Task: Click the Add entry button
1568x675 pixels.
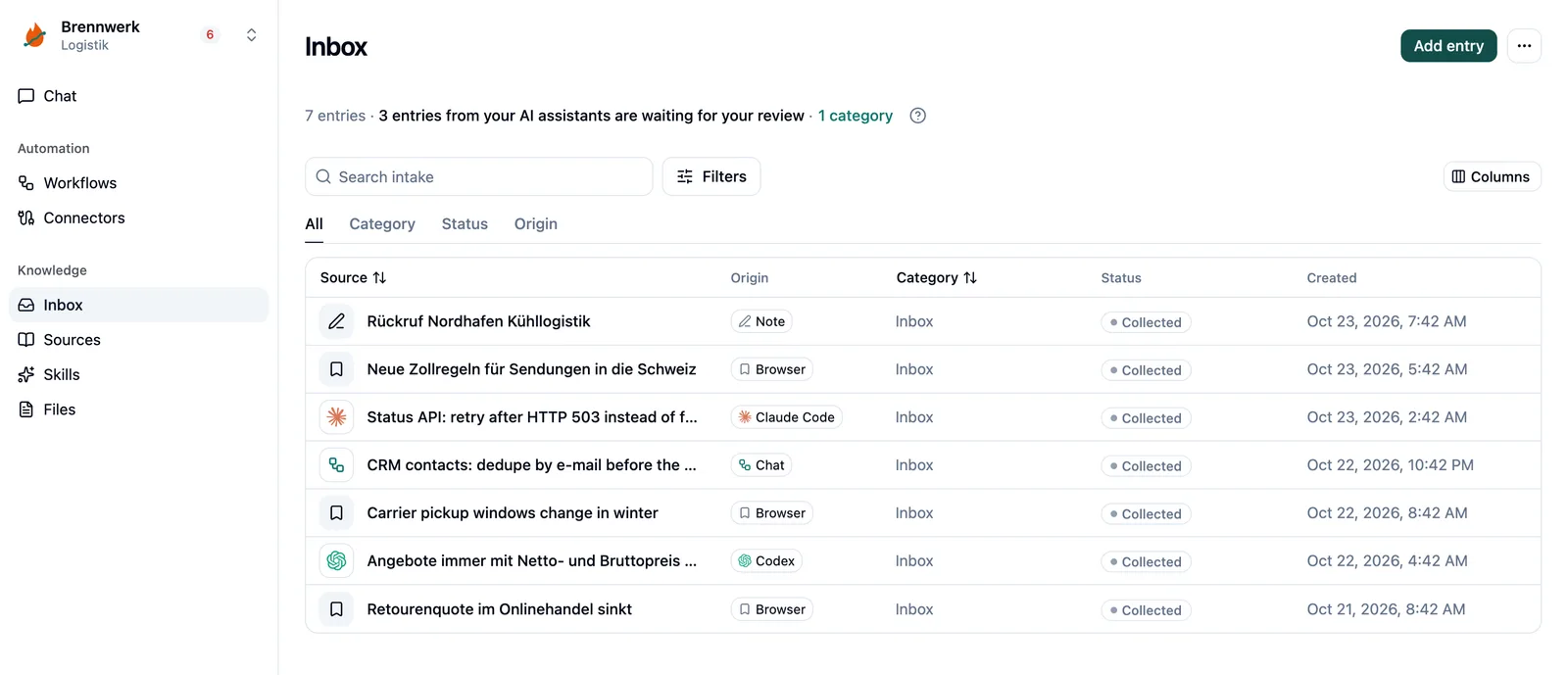Action: (x=1448, y=46)
